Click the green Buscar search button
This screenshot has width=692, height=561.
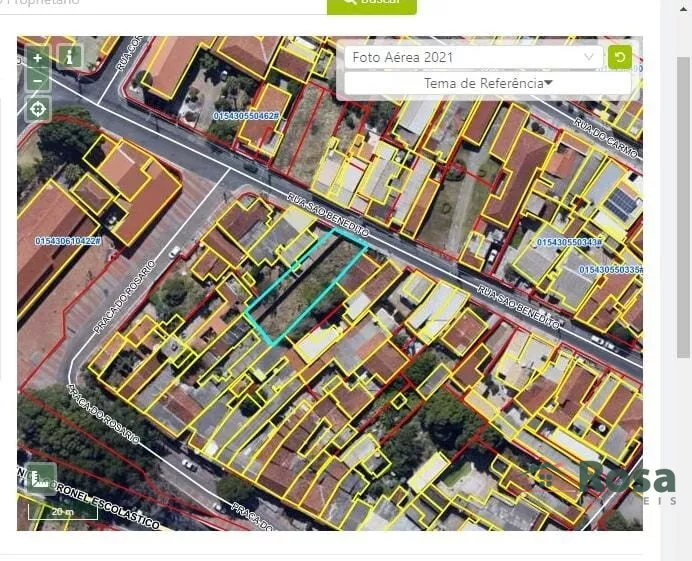click(372, 6)
